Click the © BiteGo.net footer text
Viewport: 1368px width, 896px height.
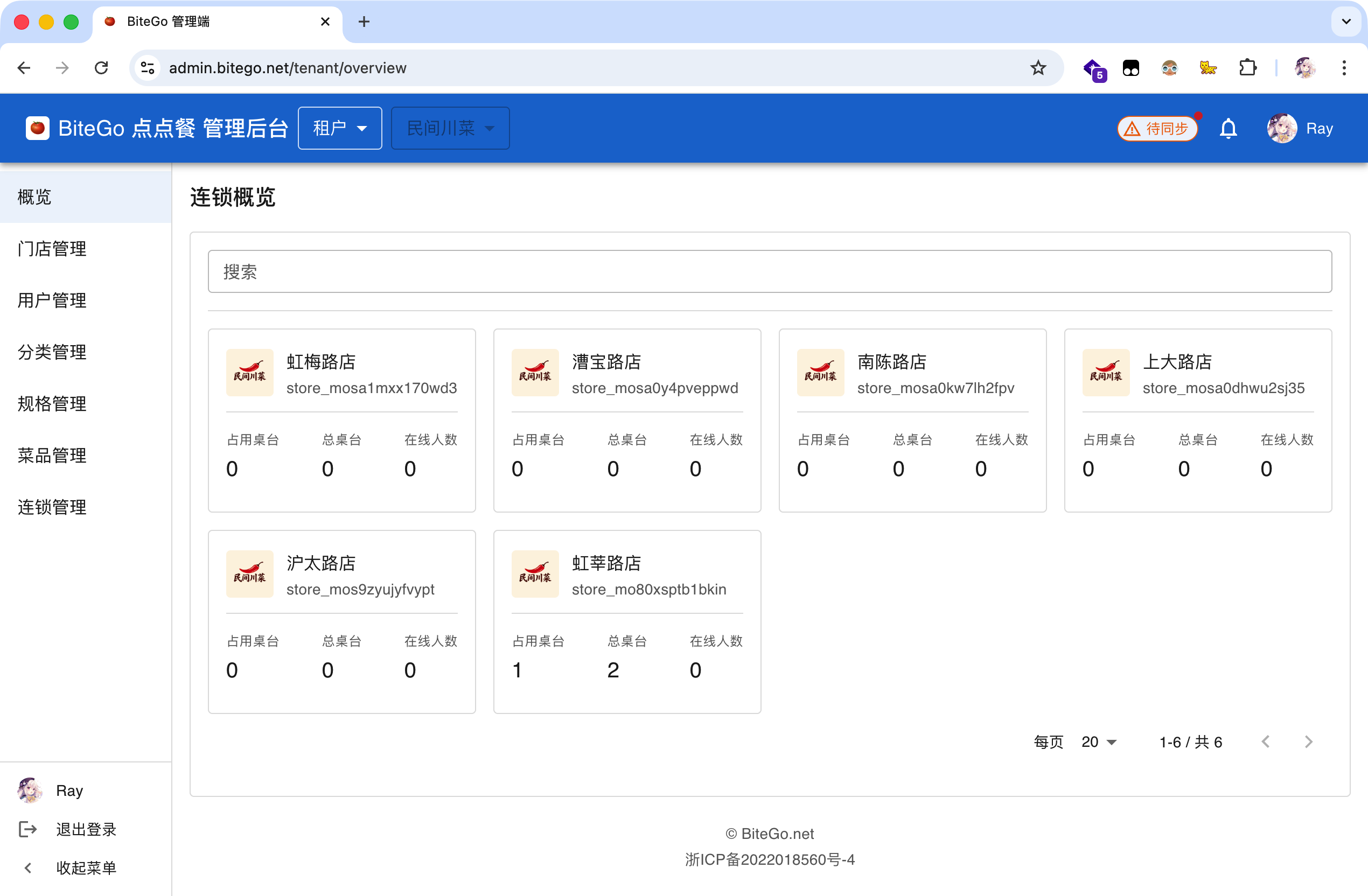tap(770, 834)
